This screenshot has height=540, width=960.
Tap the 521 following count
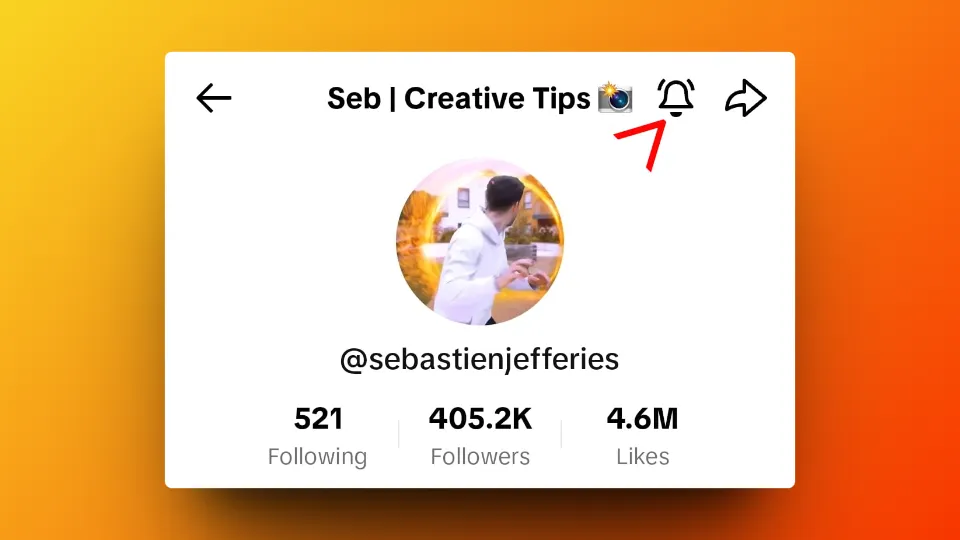point(318,419)
